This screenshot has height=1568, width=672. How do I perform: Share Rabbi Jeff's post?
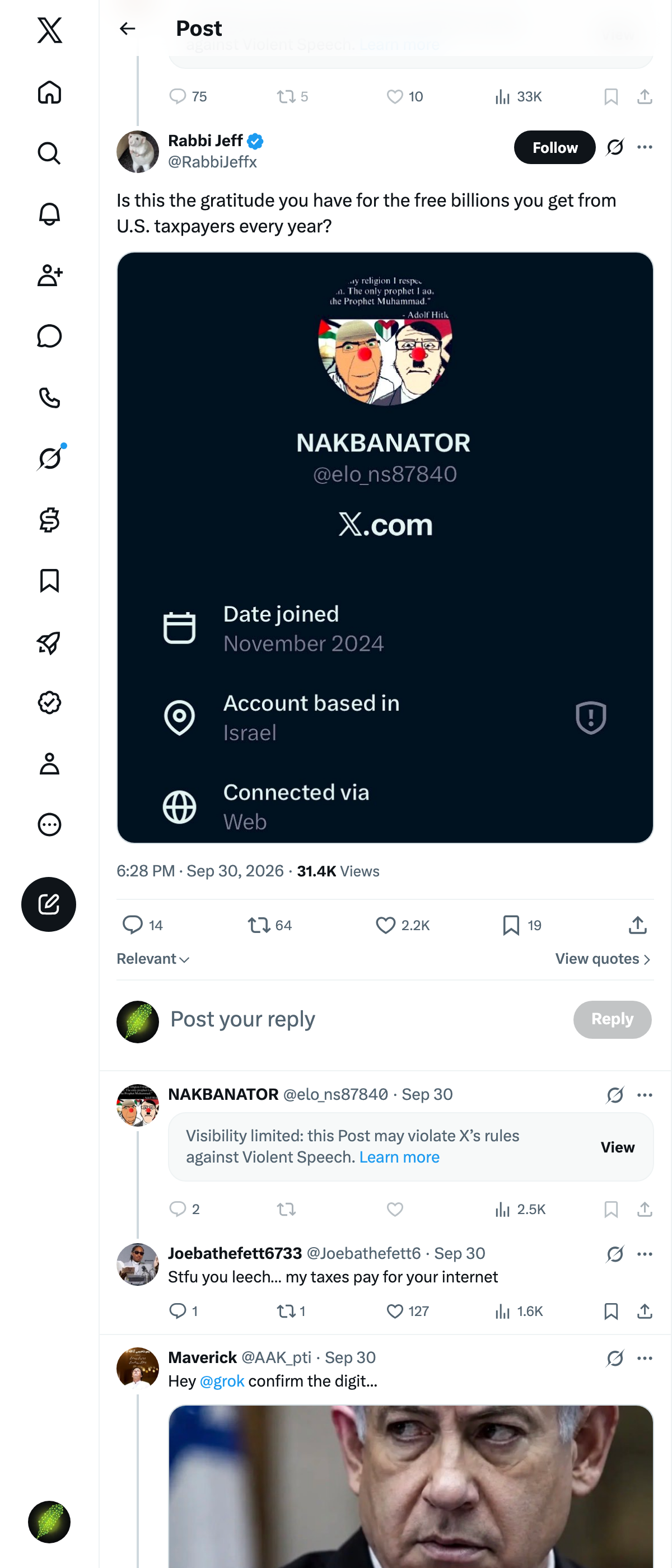[637, 925]
